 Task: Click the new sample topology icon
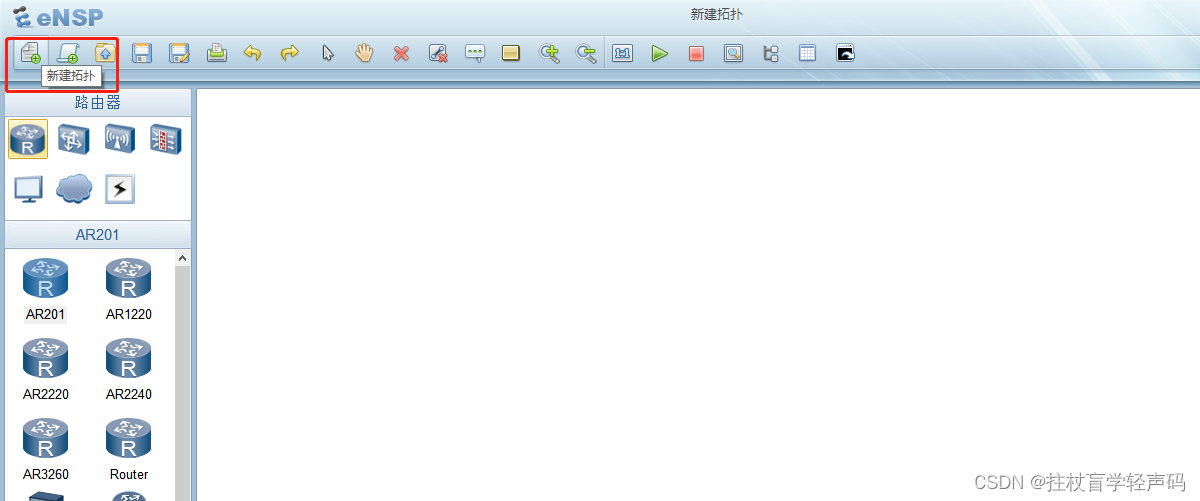[x=68, y=53]
